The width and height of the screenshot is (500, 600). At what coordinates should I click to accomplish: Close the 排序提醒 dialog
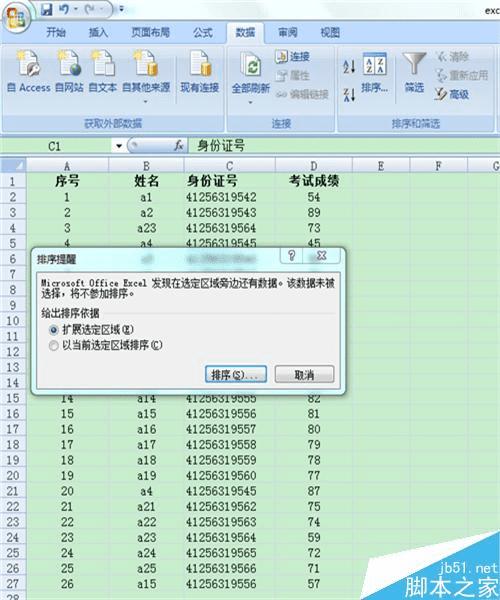[322, 256]
